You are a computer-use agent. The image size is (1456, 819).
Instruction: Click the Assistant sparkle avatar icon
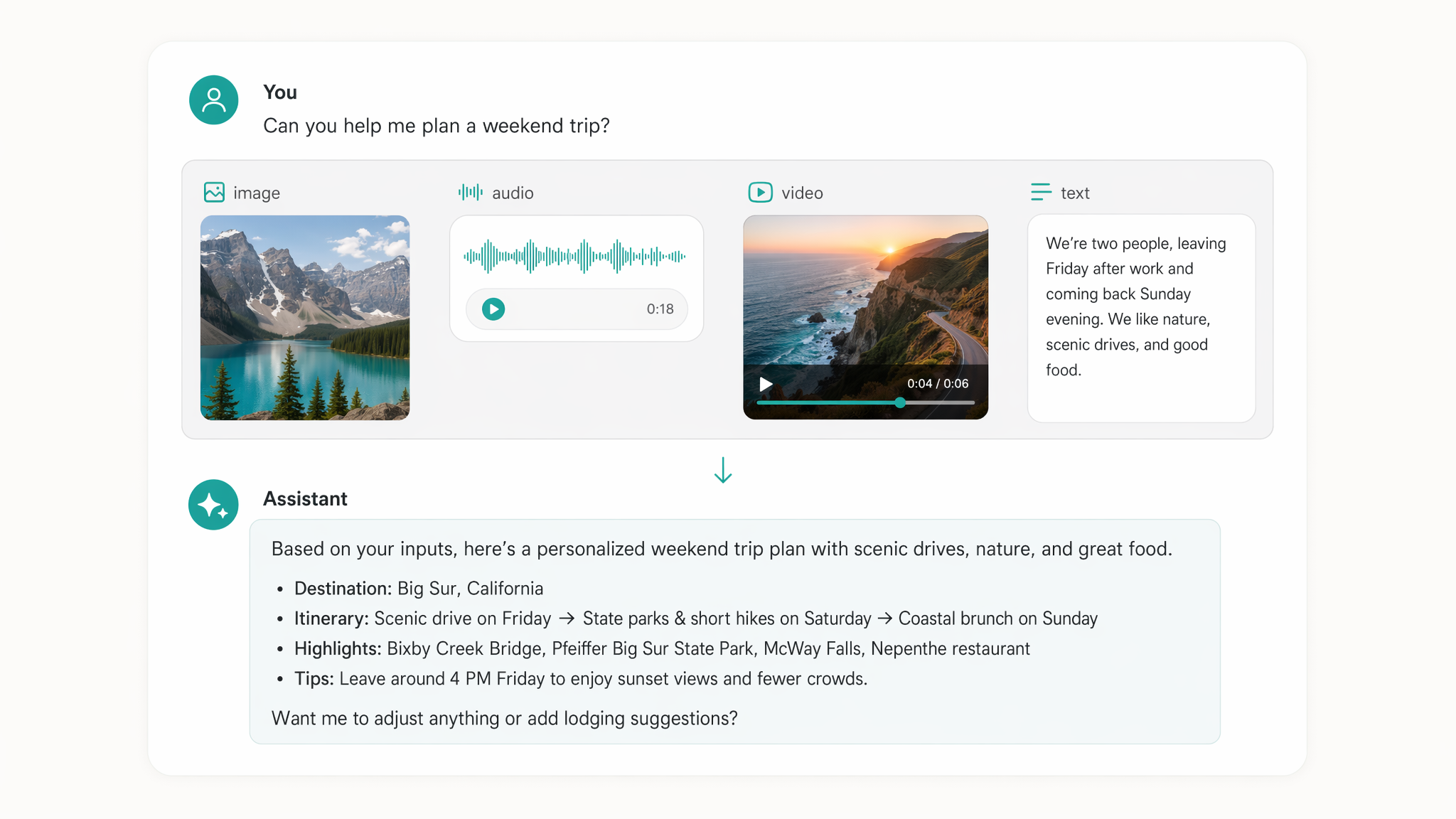click(x=213, y=505)
